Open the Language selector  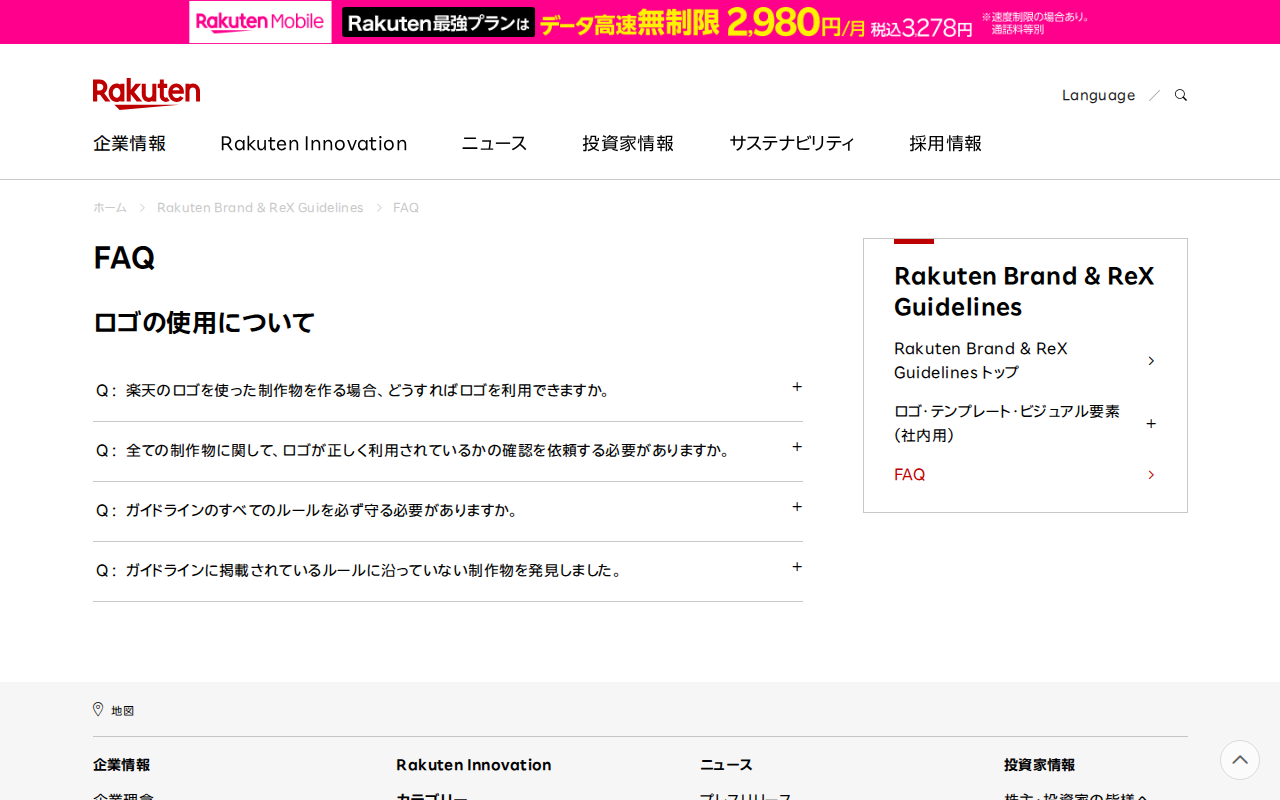point(1098,94)
